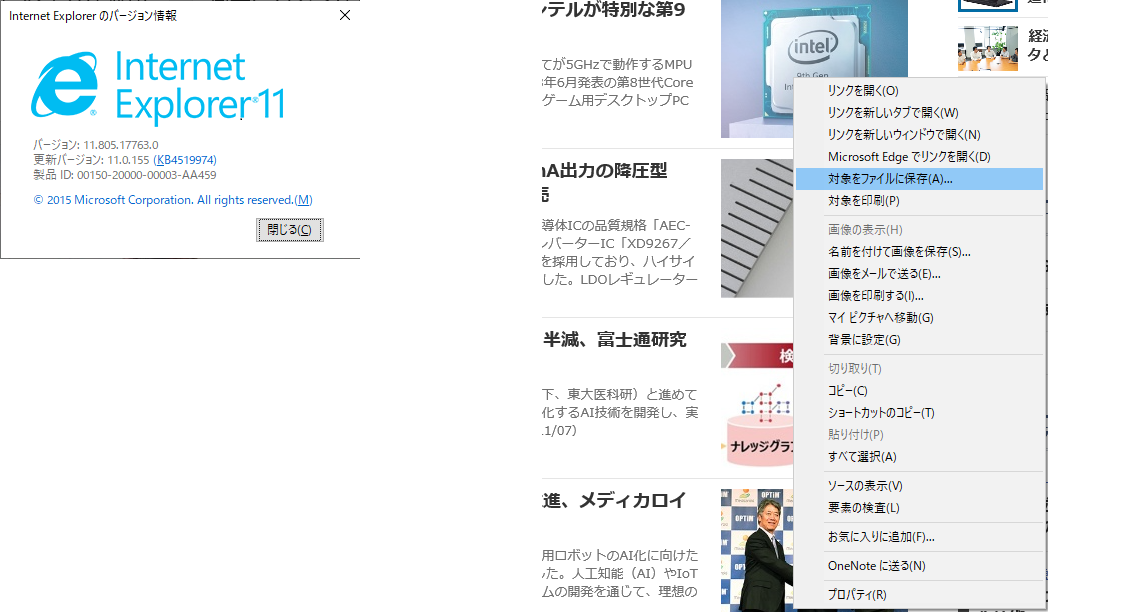Screen dimensions: 1132x616
Task: Click the 人工知能（AI）やIoT summary line
Action: coord(620,574)
